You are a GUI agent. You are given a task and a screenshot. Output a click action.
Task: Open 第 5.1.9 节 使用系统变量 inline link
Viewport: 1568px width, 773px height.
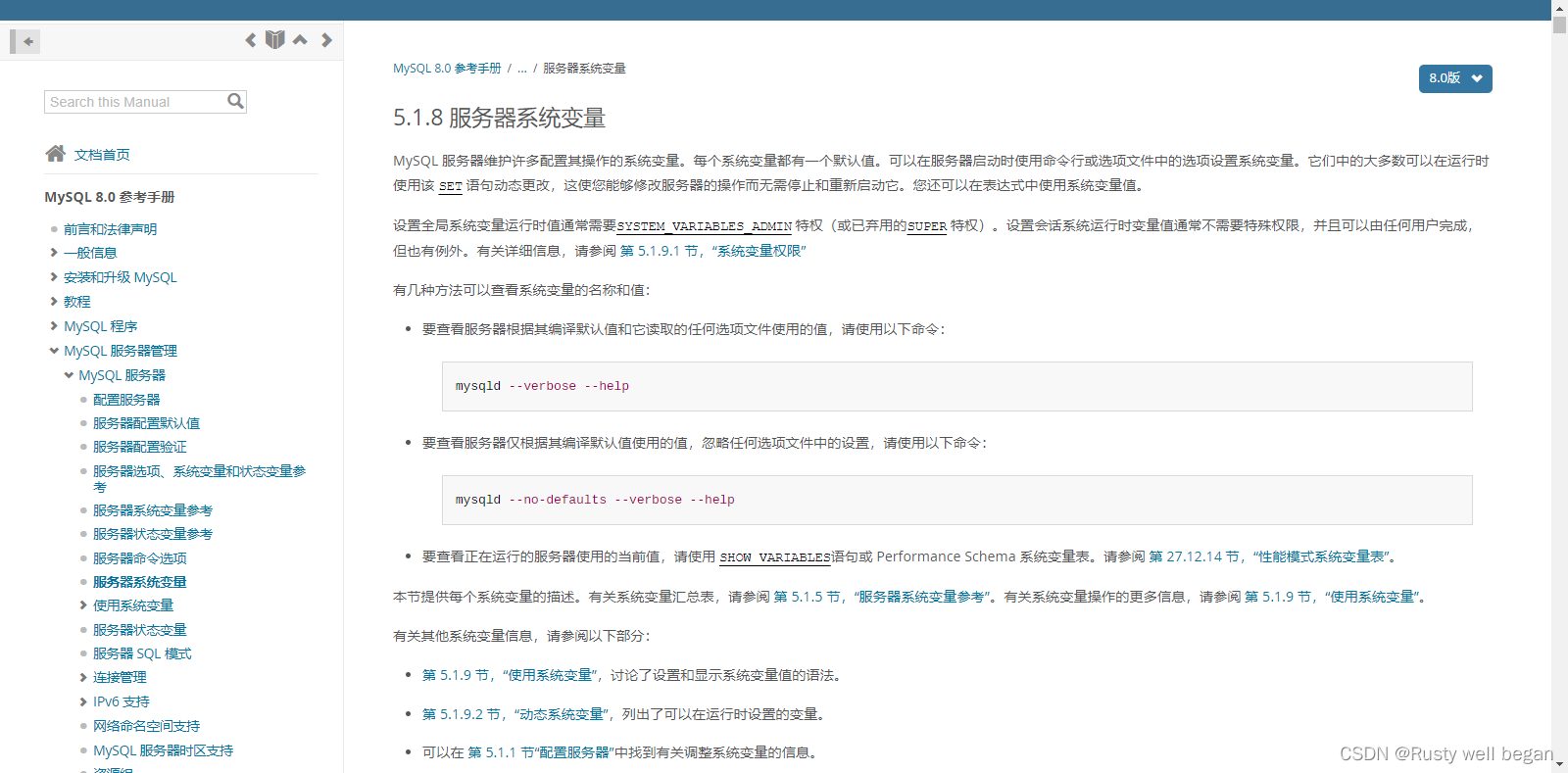[1330, 597]
